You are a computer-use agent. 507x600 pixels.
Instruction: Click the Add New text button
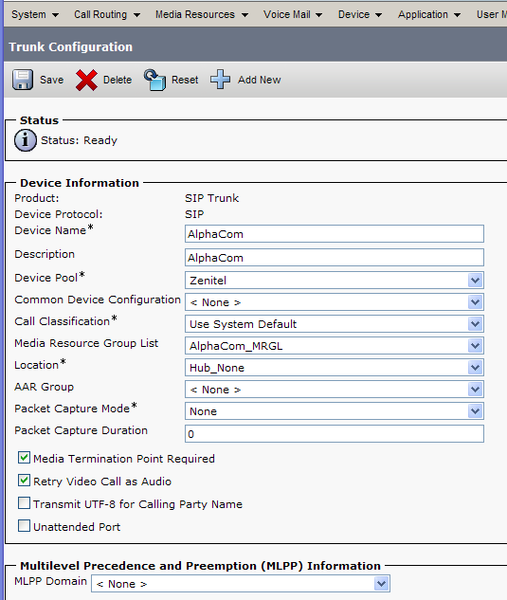pos(259,80)
